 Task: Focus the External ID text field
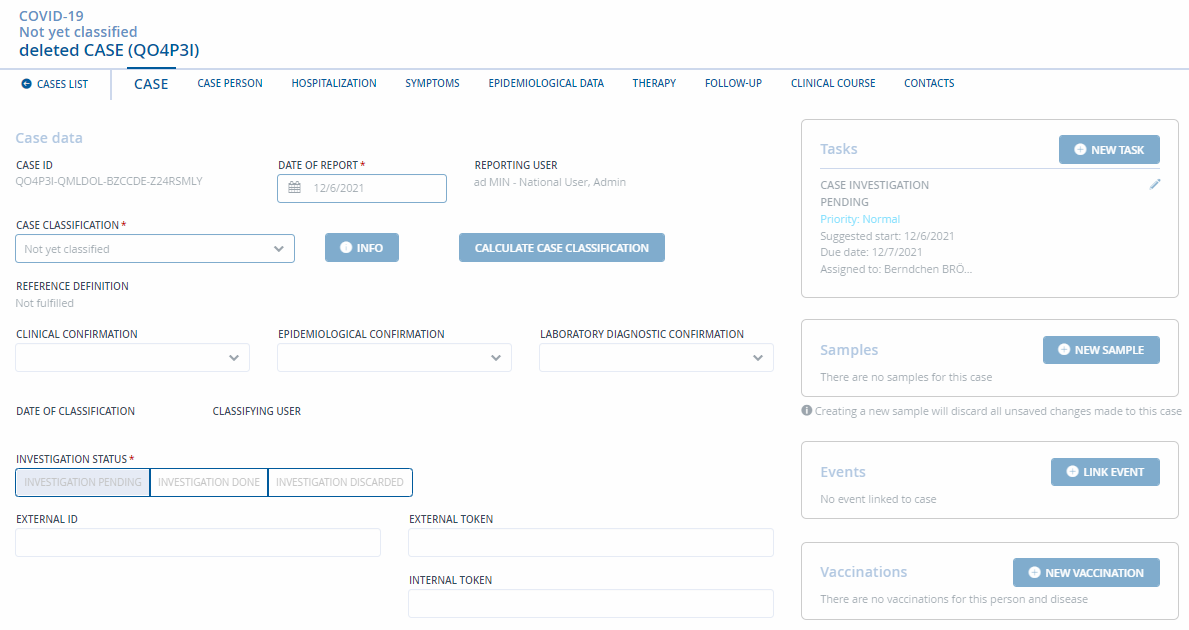[x=198, y=543]
